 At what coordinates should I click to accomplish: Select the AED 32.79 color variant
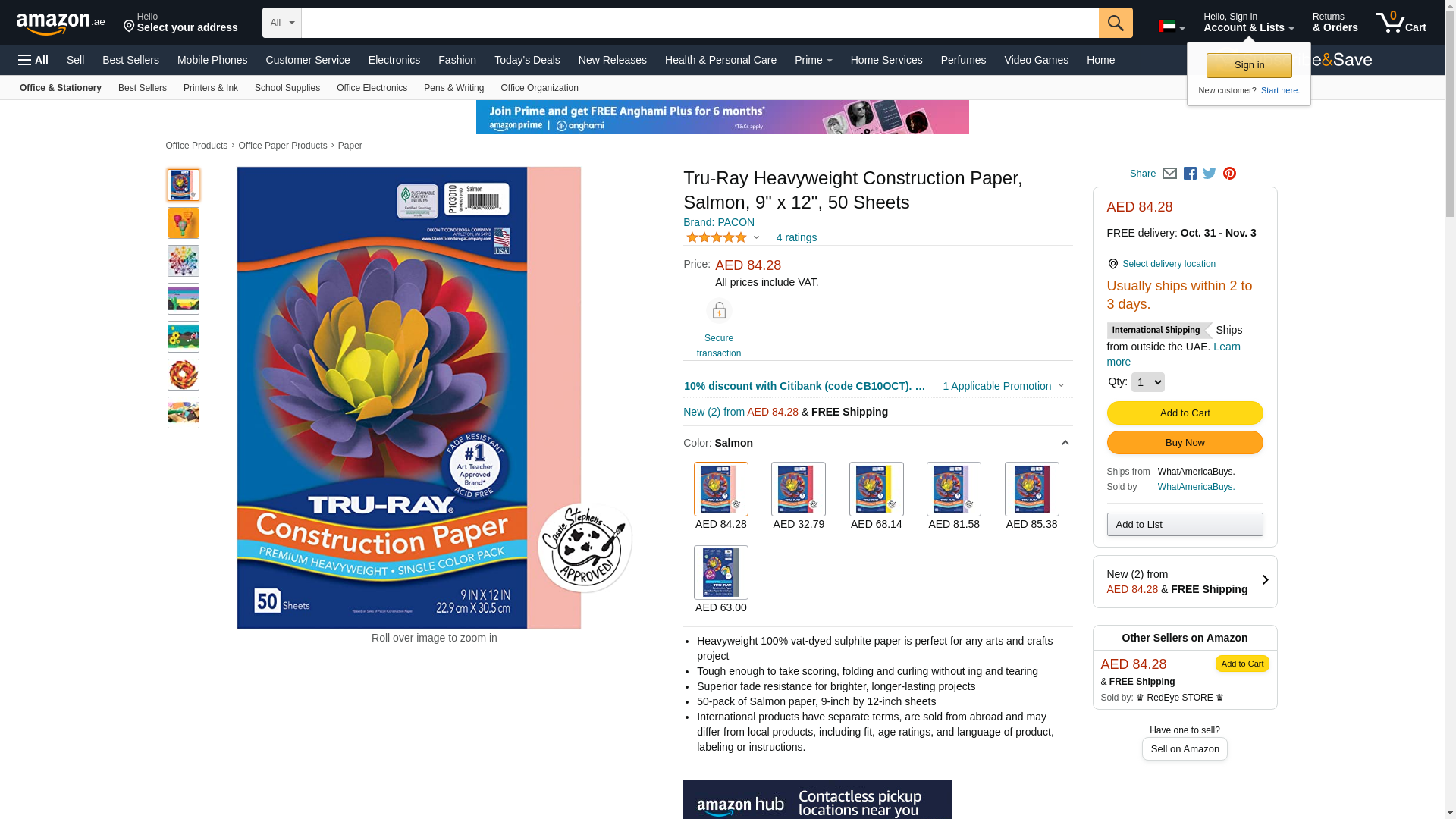799,489
